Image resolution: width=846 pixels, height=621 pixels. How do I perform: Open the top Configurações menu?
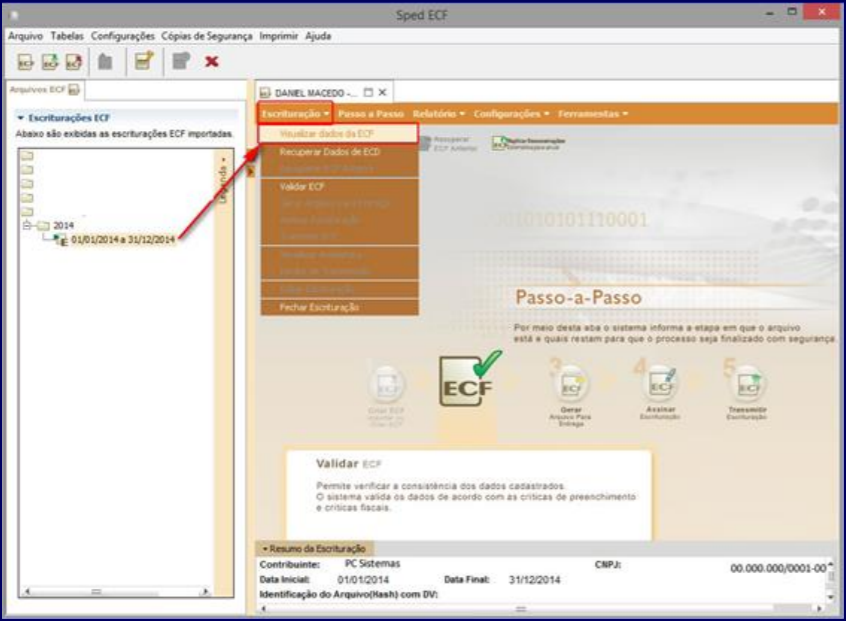pos(122,36)
